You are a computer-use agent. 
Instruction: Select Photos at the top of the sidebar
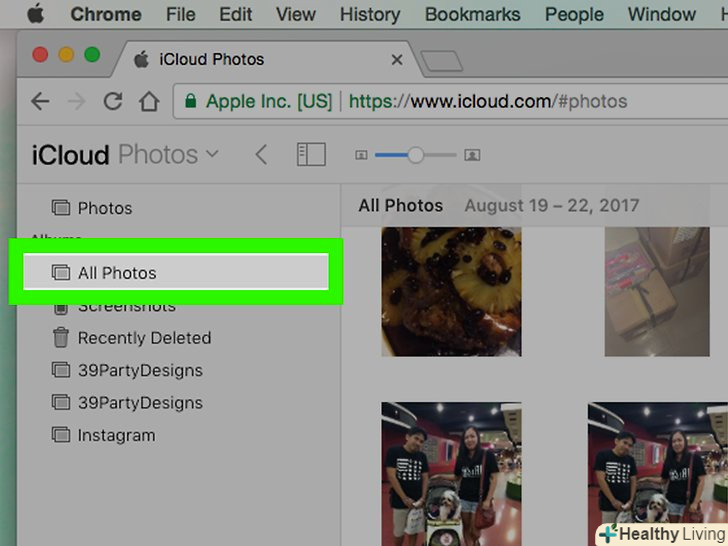pos(104,208)
